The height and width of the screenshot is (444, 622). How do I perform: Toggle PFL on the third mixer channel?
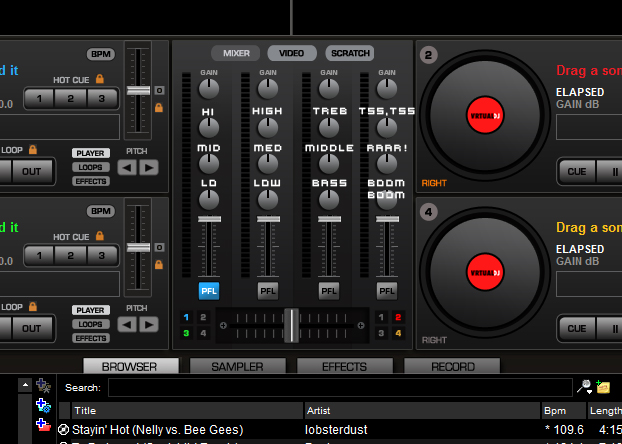coord(329,291)
